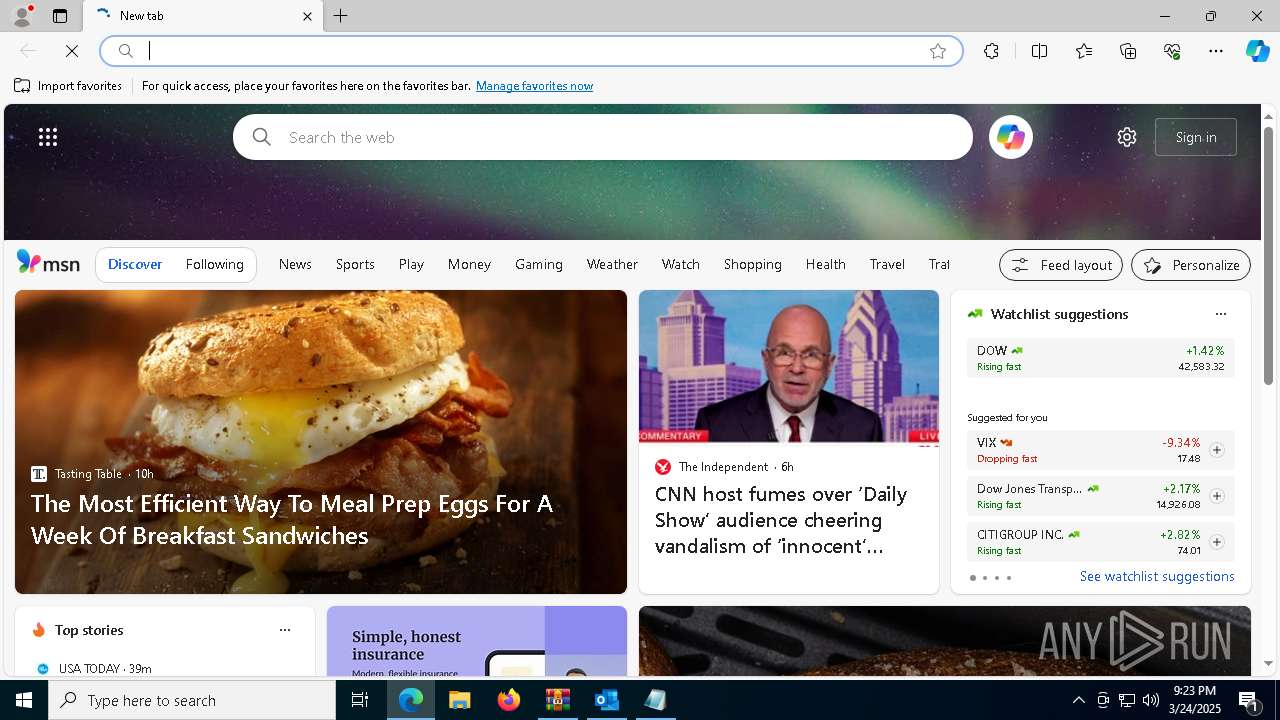Add this page to favorites star
The image size is (1280, 720).
coord(937,51)
